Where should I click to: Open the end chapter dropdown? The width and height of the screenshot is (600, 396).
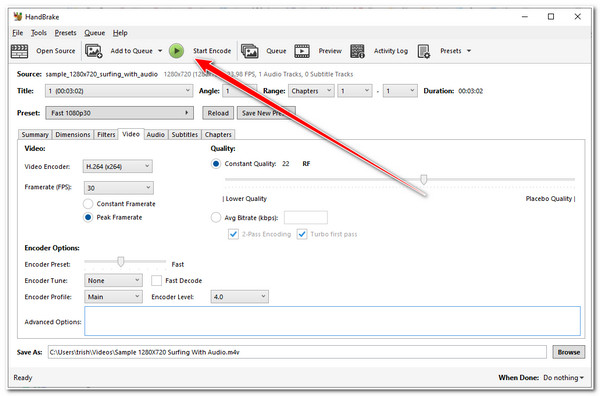(x=400, y=91)
